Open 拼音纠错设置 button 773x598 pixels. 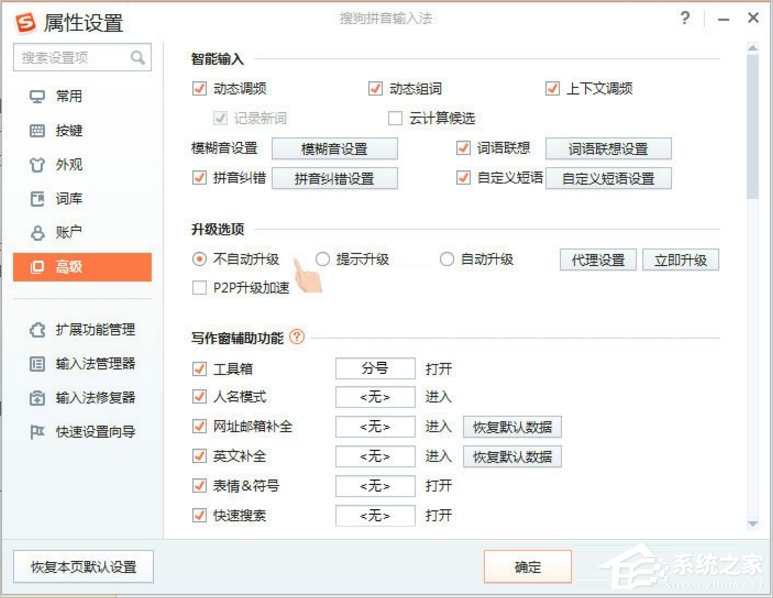click(x=335, y=178)
